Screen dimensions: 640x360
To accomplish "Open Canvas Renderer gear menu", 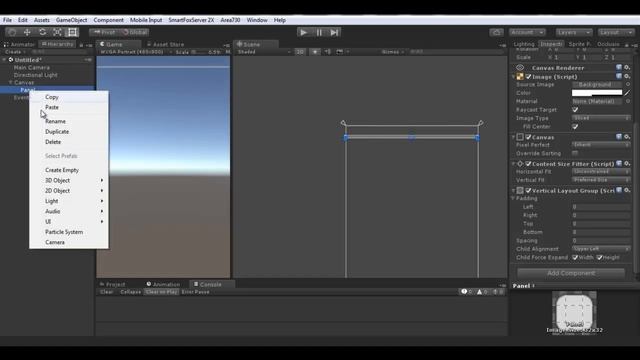I will point(627,67).
